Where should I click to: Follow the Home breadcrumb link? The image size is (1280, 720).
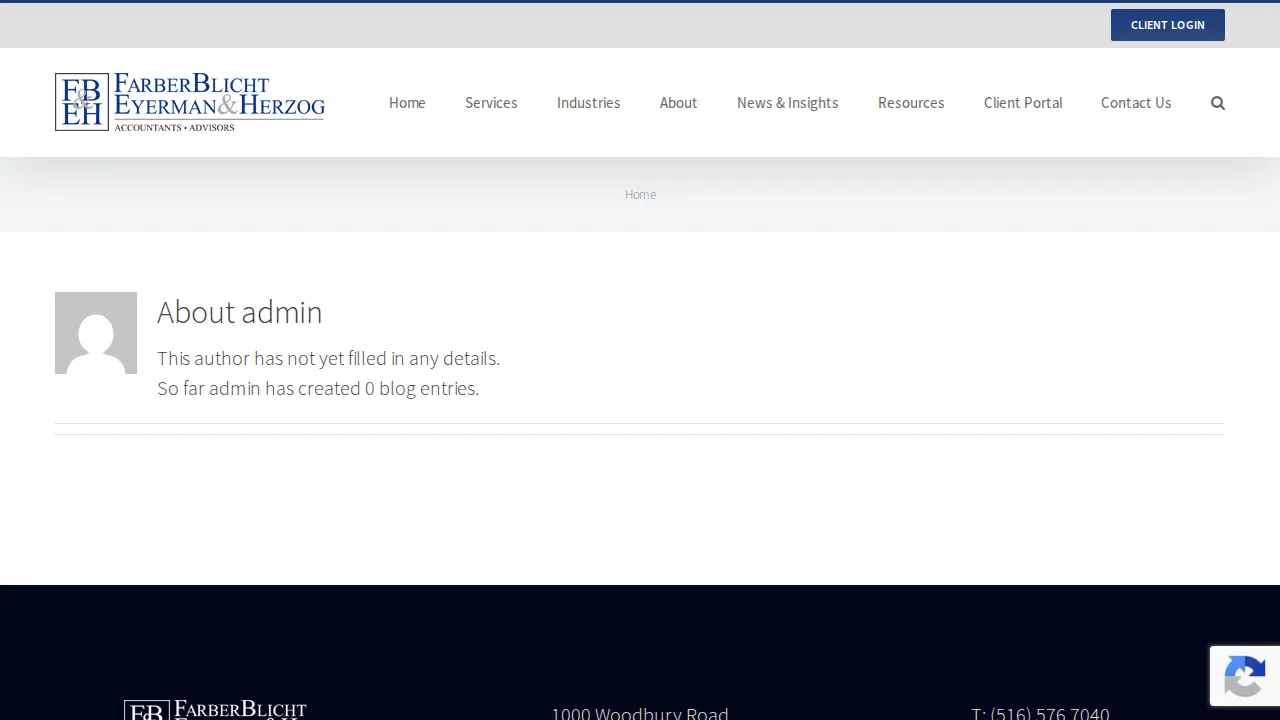tap(640, 195)
